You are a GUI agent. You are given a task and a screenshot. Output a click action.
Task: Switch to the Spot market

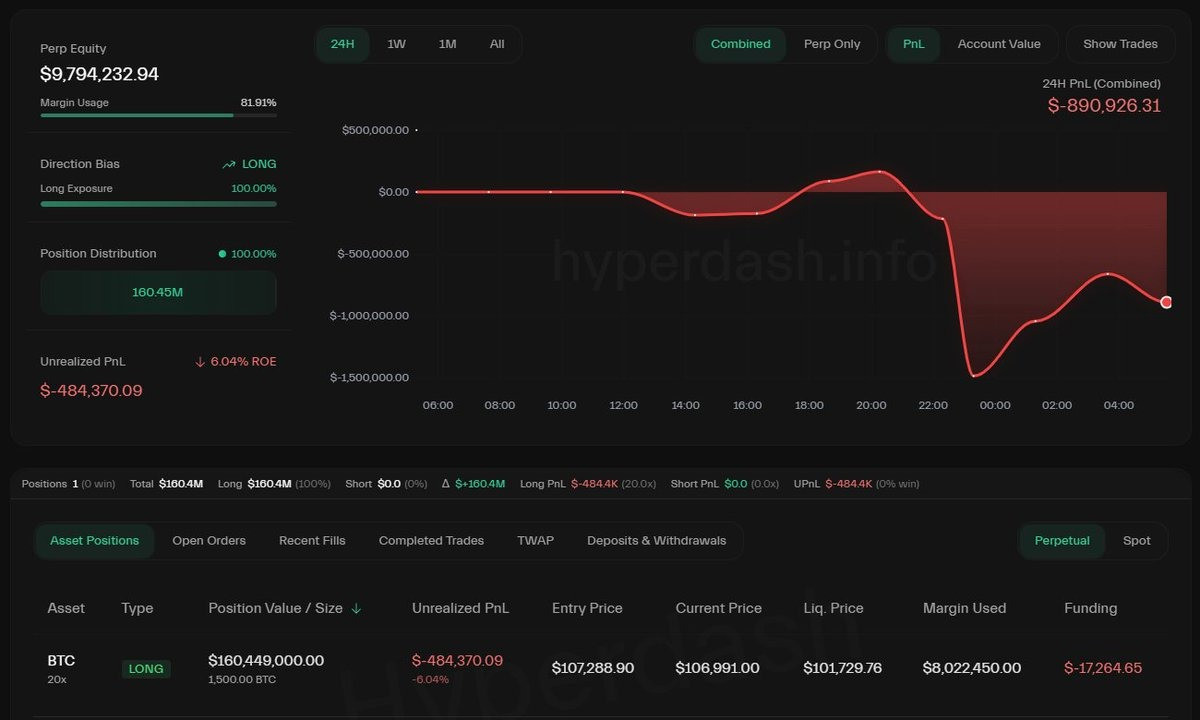point(1137,540)
